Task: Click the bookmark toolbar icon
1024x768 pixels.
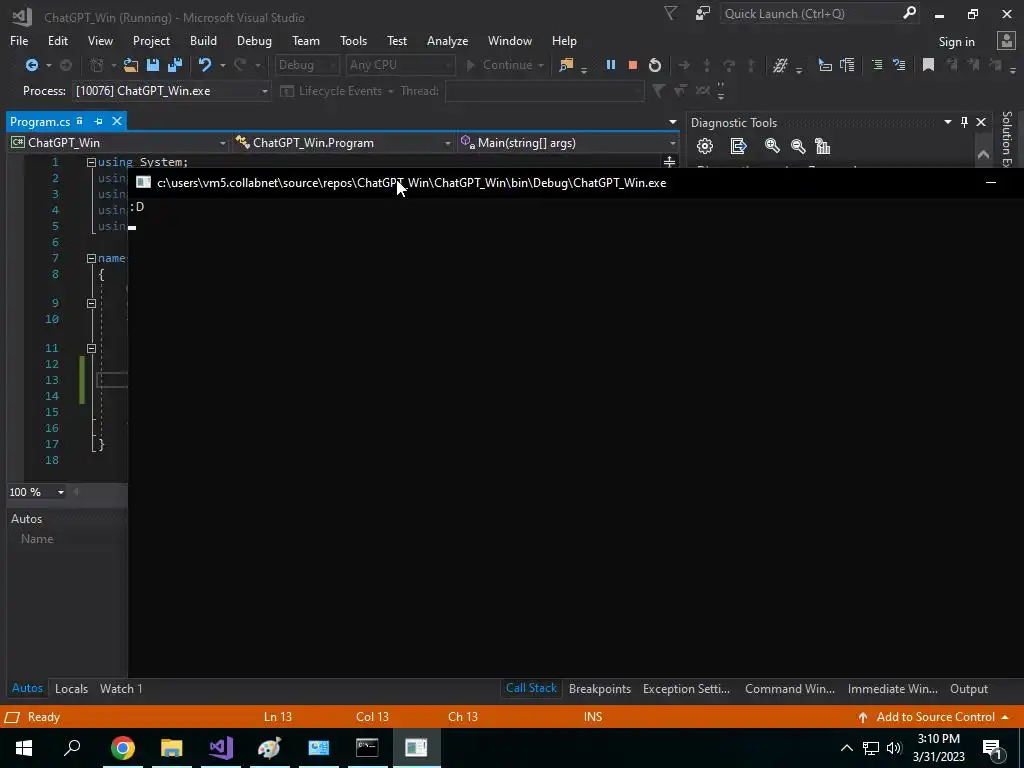Action: 928,65
